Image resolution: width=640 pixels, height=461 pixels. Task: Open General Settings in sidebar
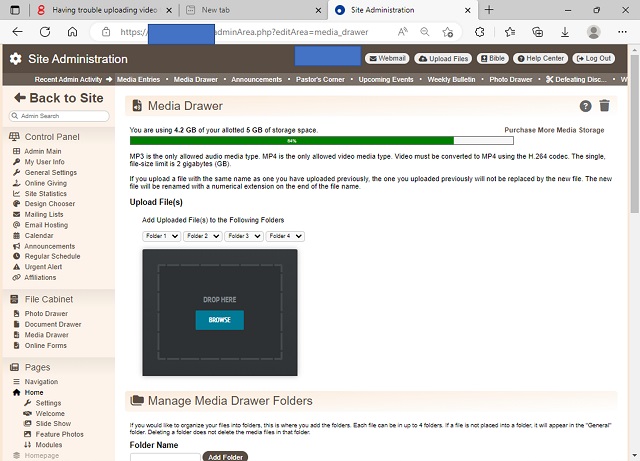(51, 172)
